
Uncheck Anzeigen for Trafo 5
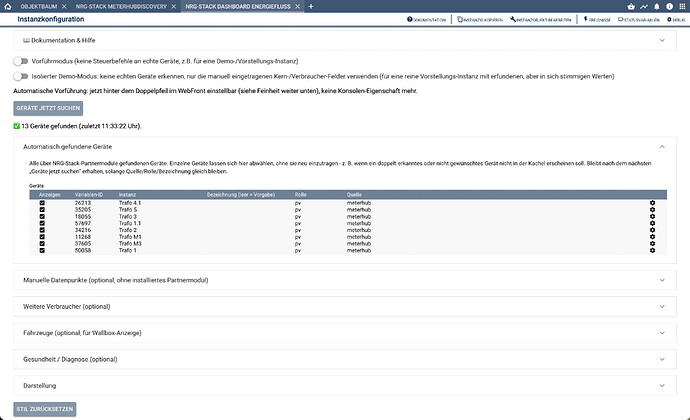click(x=42, y=210)
